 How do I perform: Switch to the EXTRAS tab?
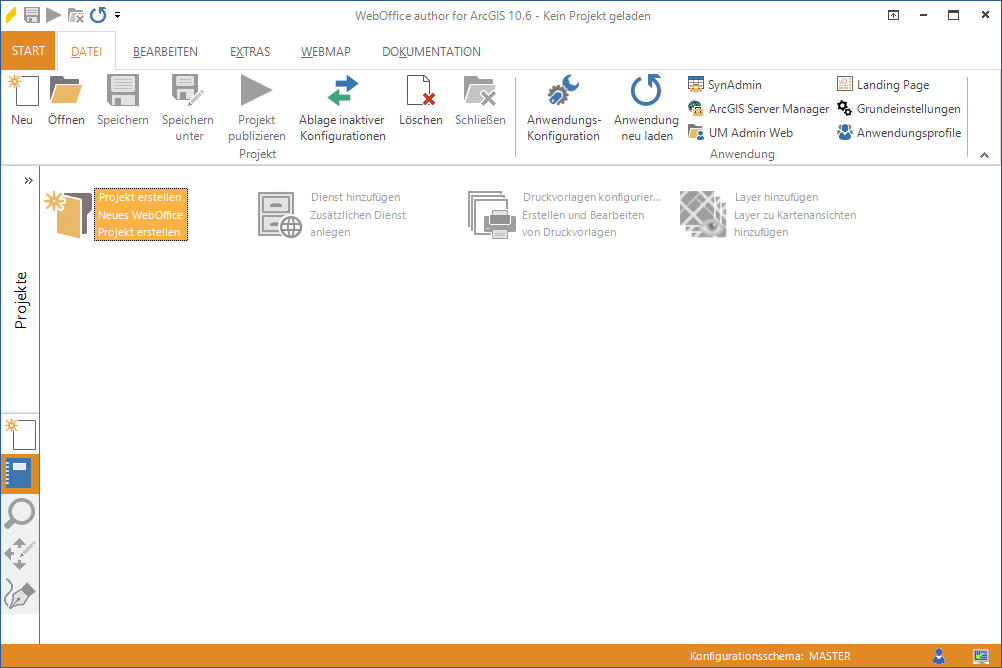point(250,52)
